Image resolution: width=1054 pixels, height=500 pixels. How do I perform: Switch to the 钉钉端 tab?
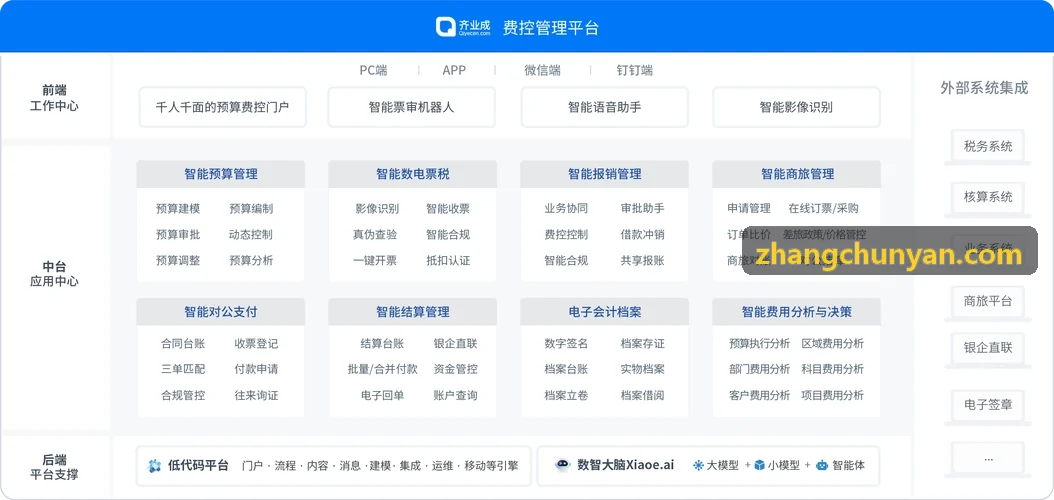coord(635,70)
